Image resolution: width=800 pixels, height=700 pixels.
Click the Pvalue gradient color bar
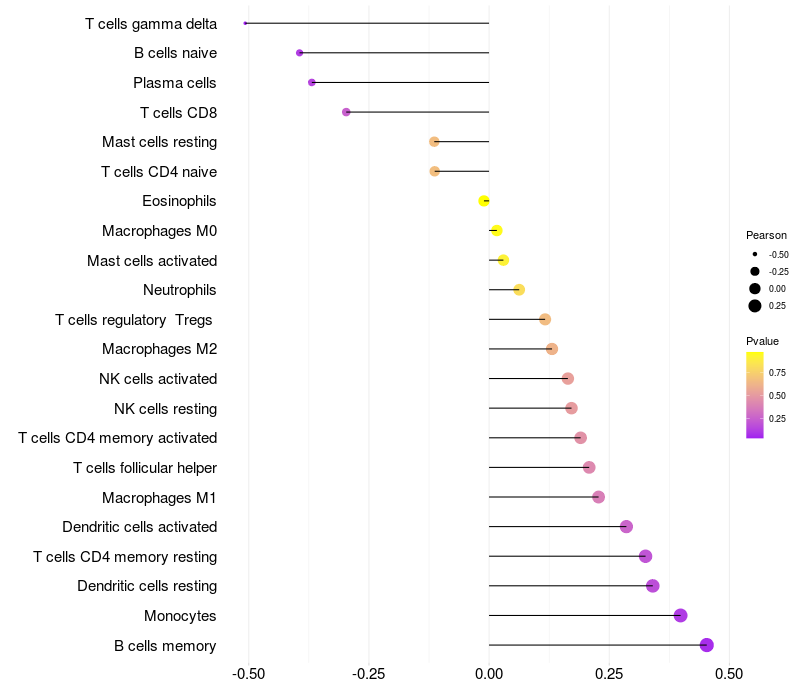click(755, 394)
